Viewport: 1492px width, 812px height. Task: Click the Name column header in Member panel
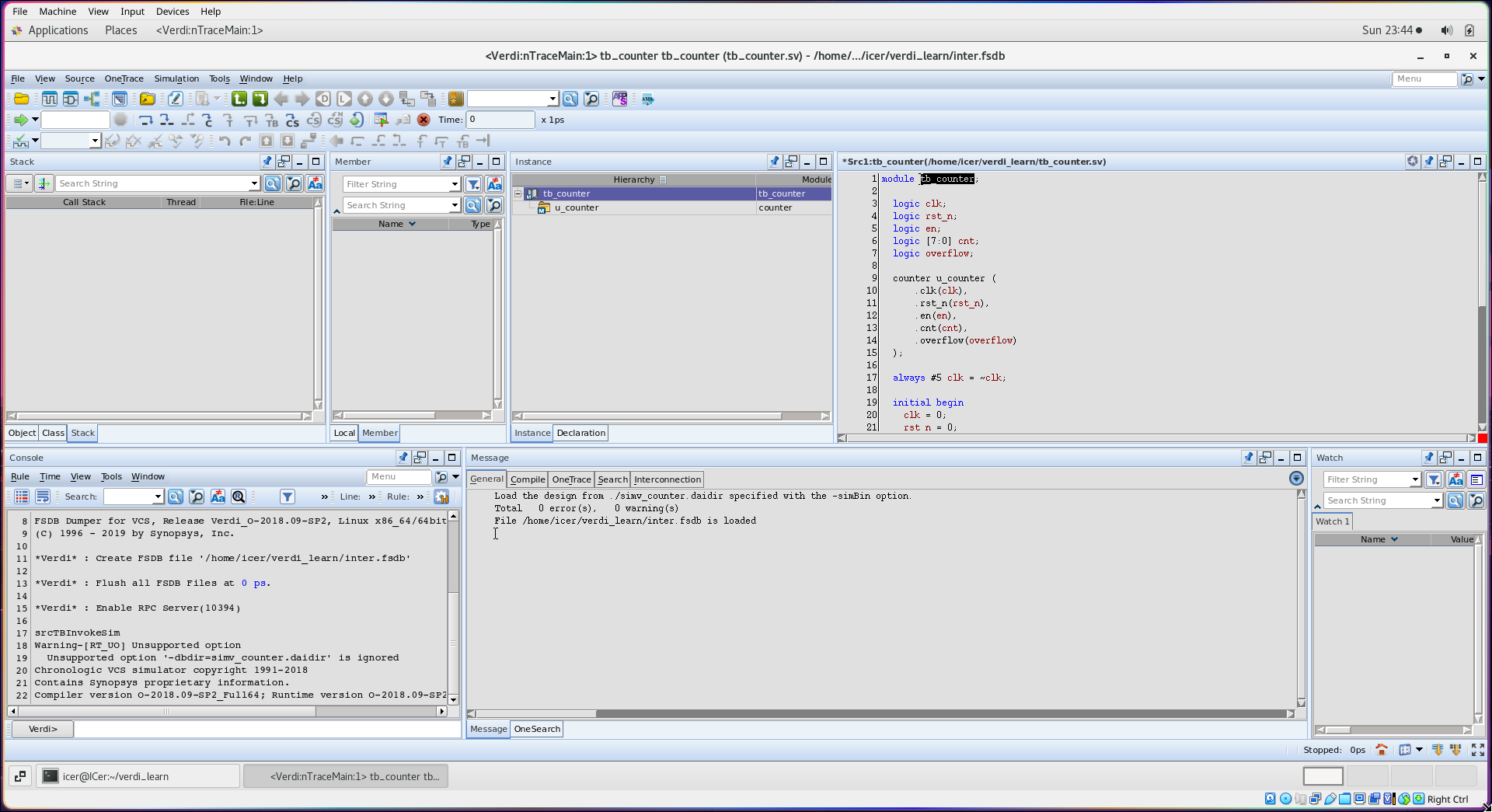(x=391, y=224)
